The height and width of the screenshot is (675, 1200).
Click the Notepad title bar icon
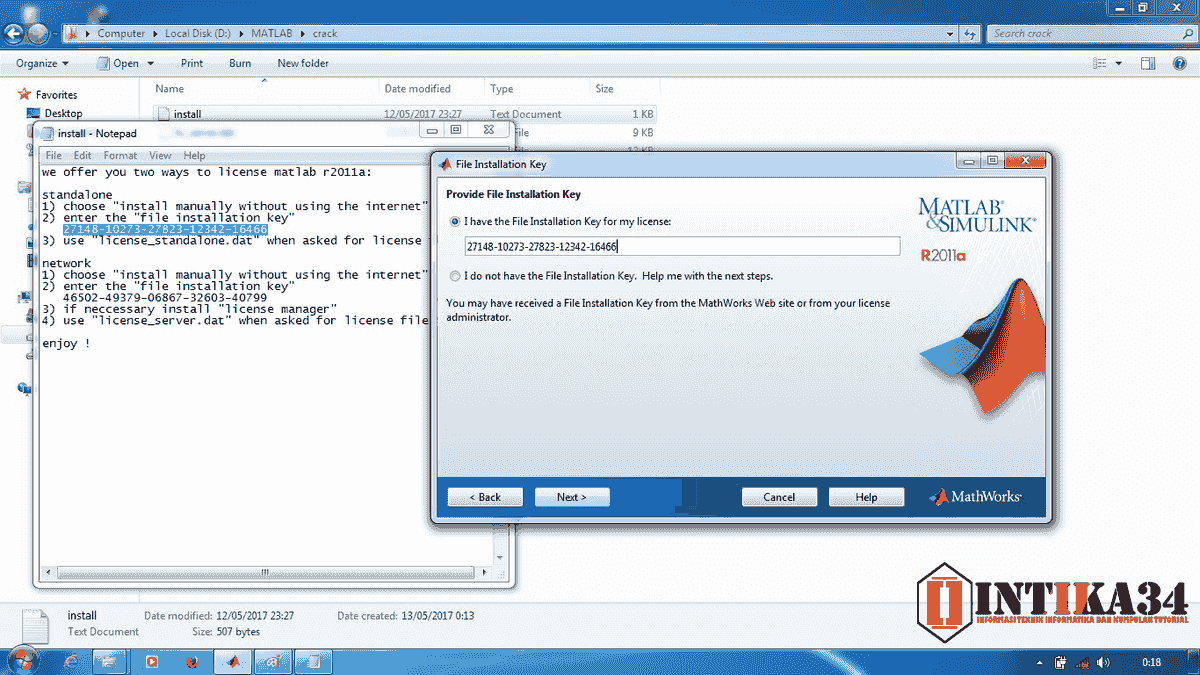point(46,133)
